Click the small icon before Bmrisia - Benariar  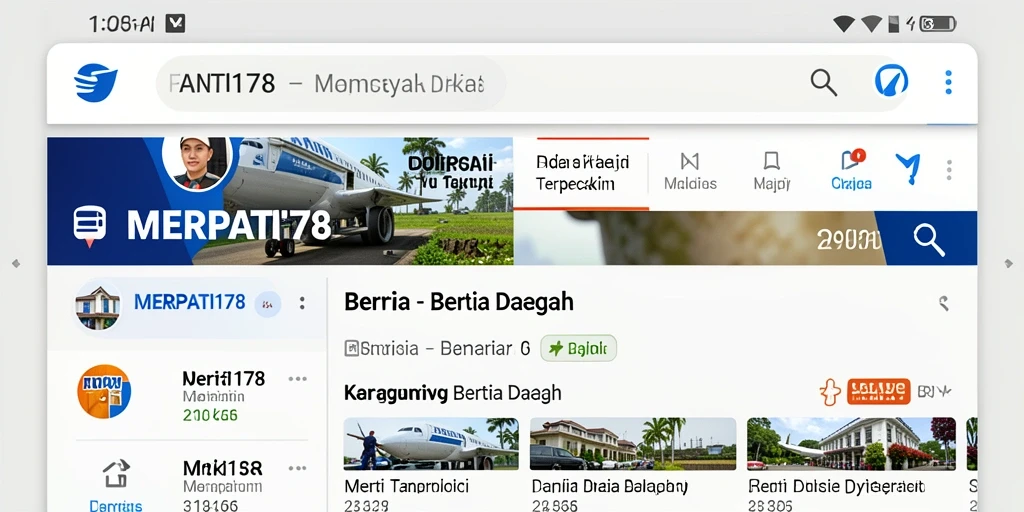[x=351, y=349]
